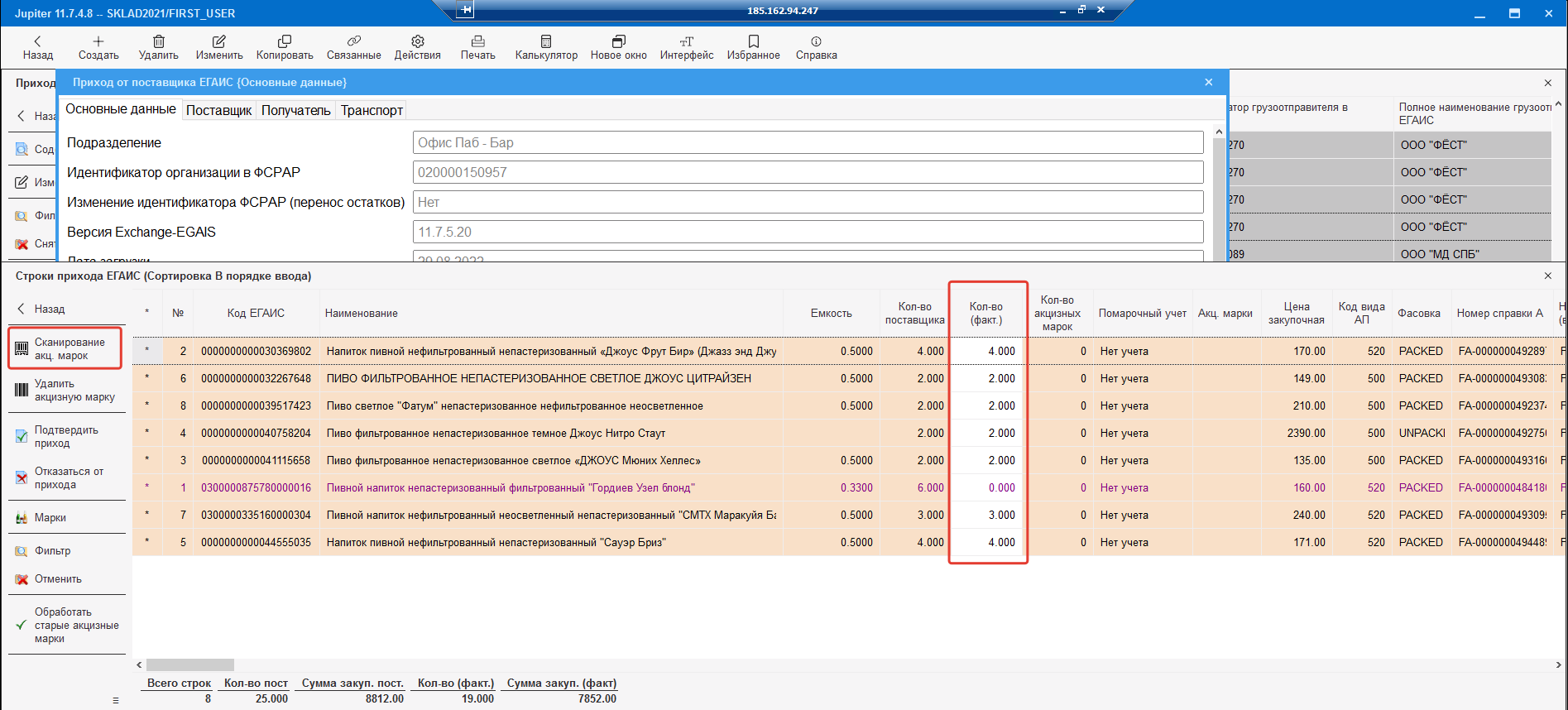Select row Гордиев Узел блонд

click(849, 487)
